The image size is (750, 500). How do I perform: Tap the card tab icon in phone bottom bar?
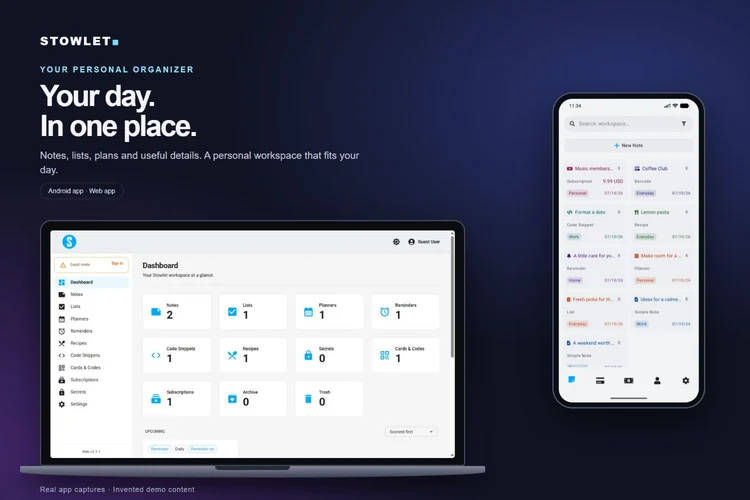pos(600,381)
